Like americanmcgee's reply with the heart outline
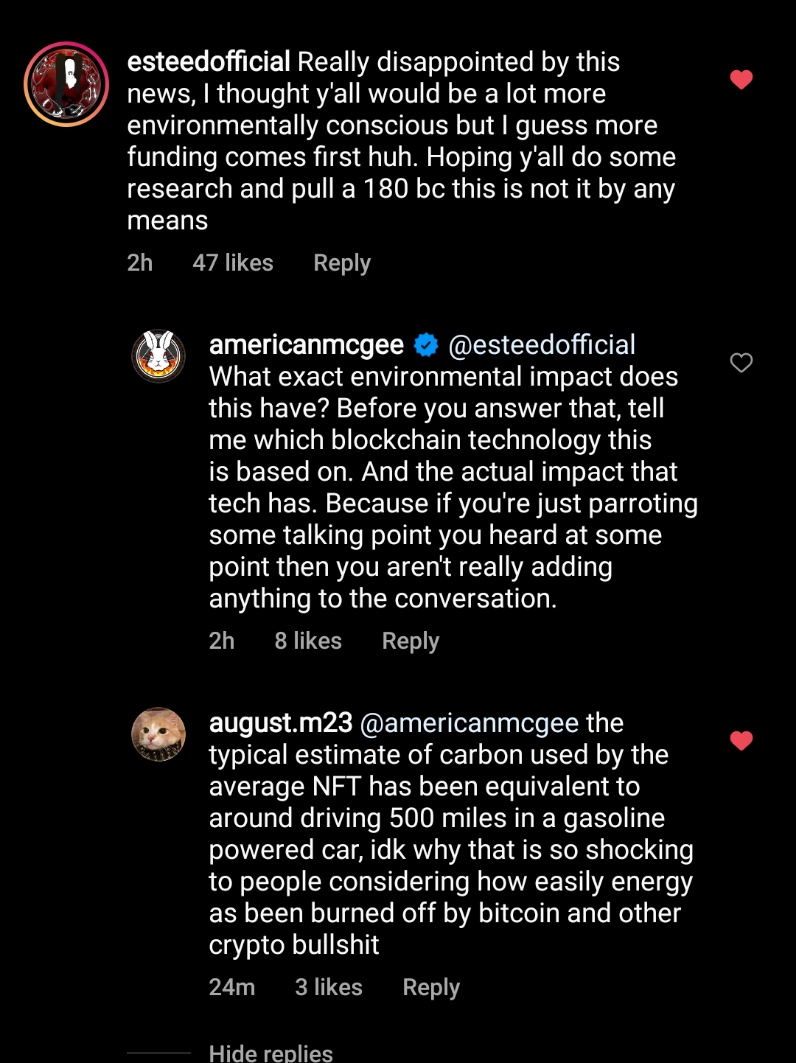The width and height of the screenshot is (796, 1063). click(741, 363)
